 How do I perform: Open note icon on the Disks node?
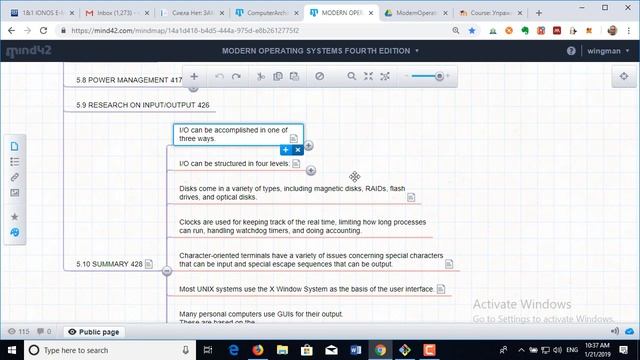(411, 197)
